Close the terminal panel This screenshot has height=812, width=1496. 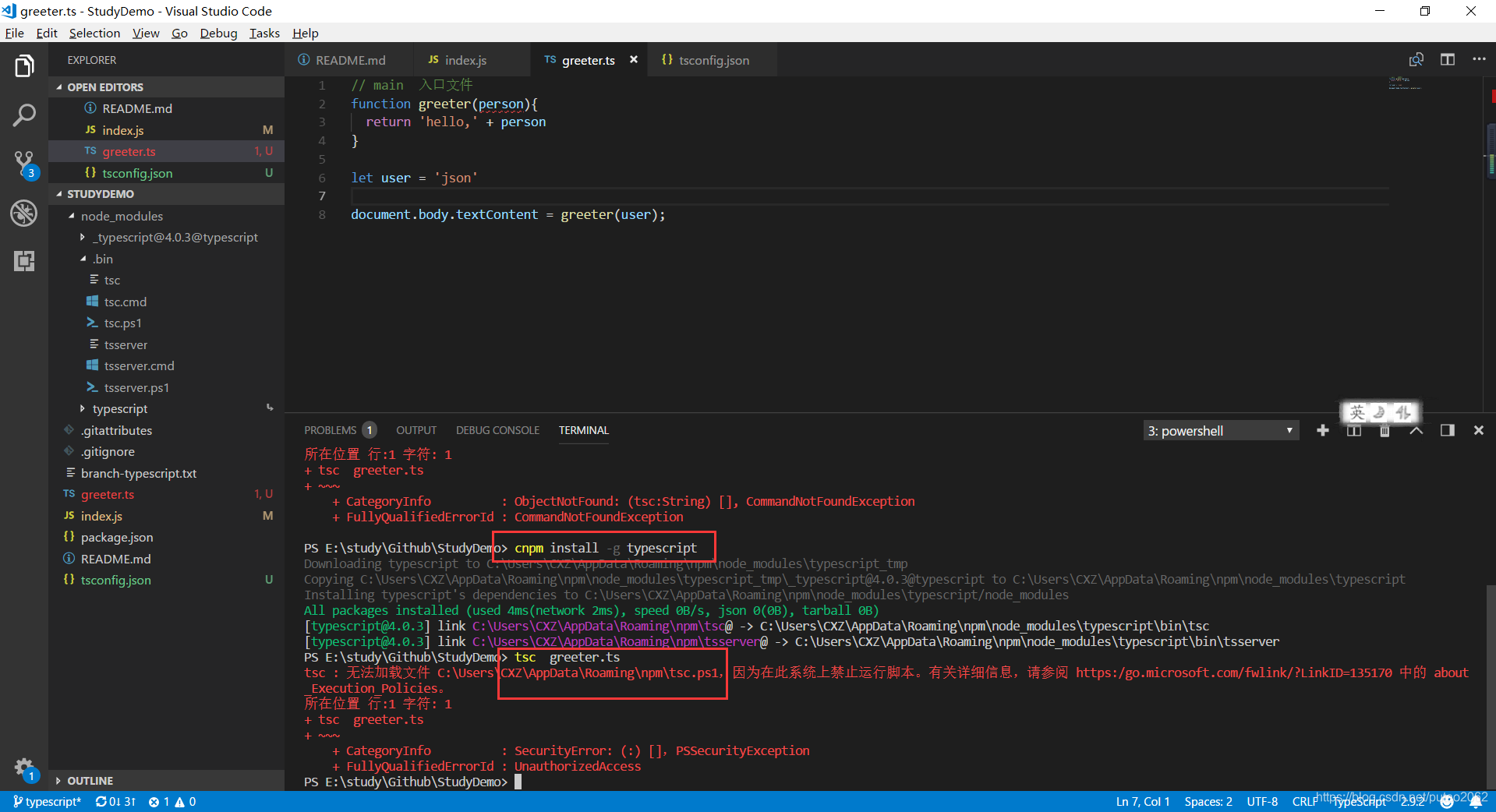[x=1479, y=430]
